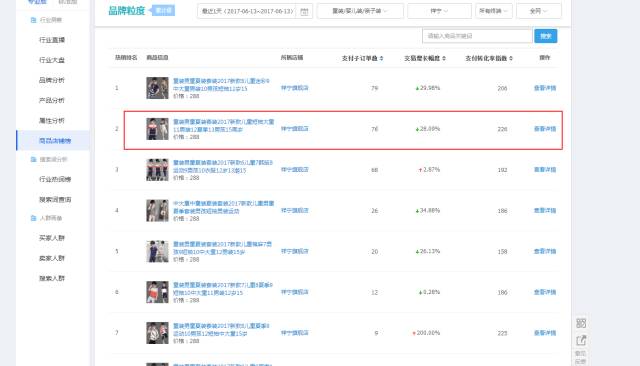640x366 pixels.
Task: Click the feedback edit icon at right edge
Action: pos(581,340)
